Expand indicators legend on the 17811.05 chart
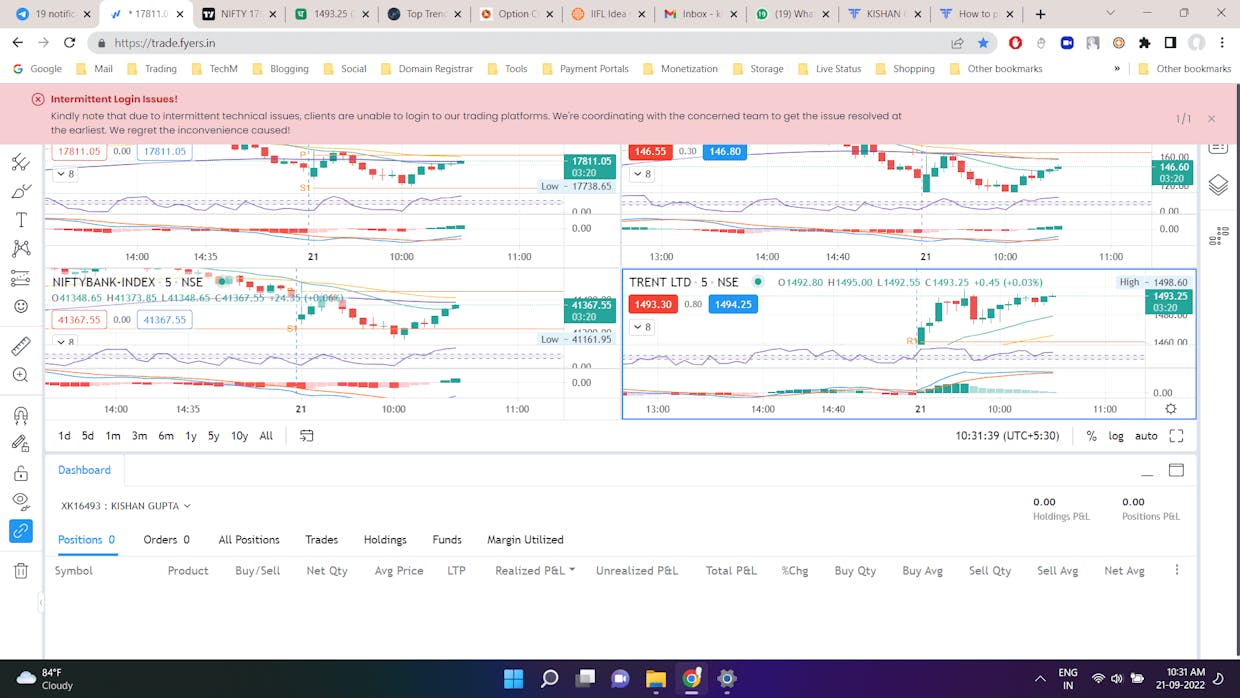 [64, 174]
